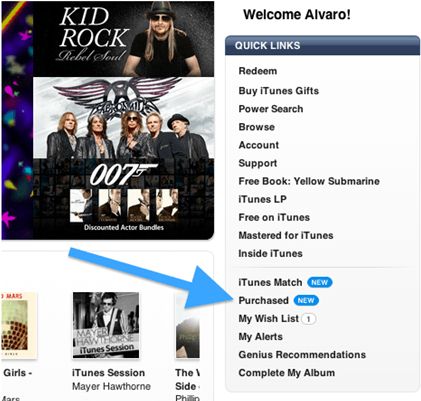The image size is (421, 401).
Task: Go to the Account link
Action: click(259, 145)
